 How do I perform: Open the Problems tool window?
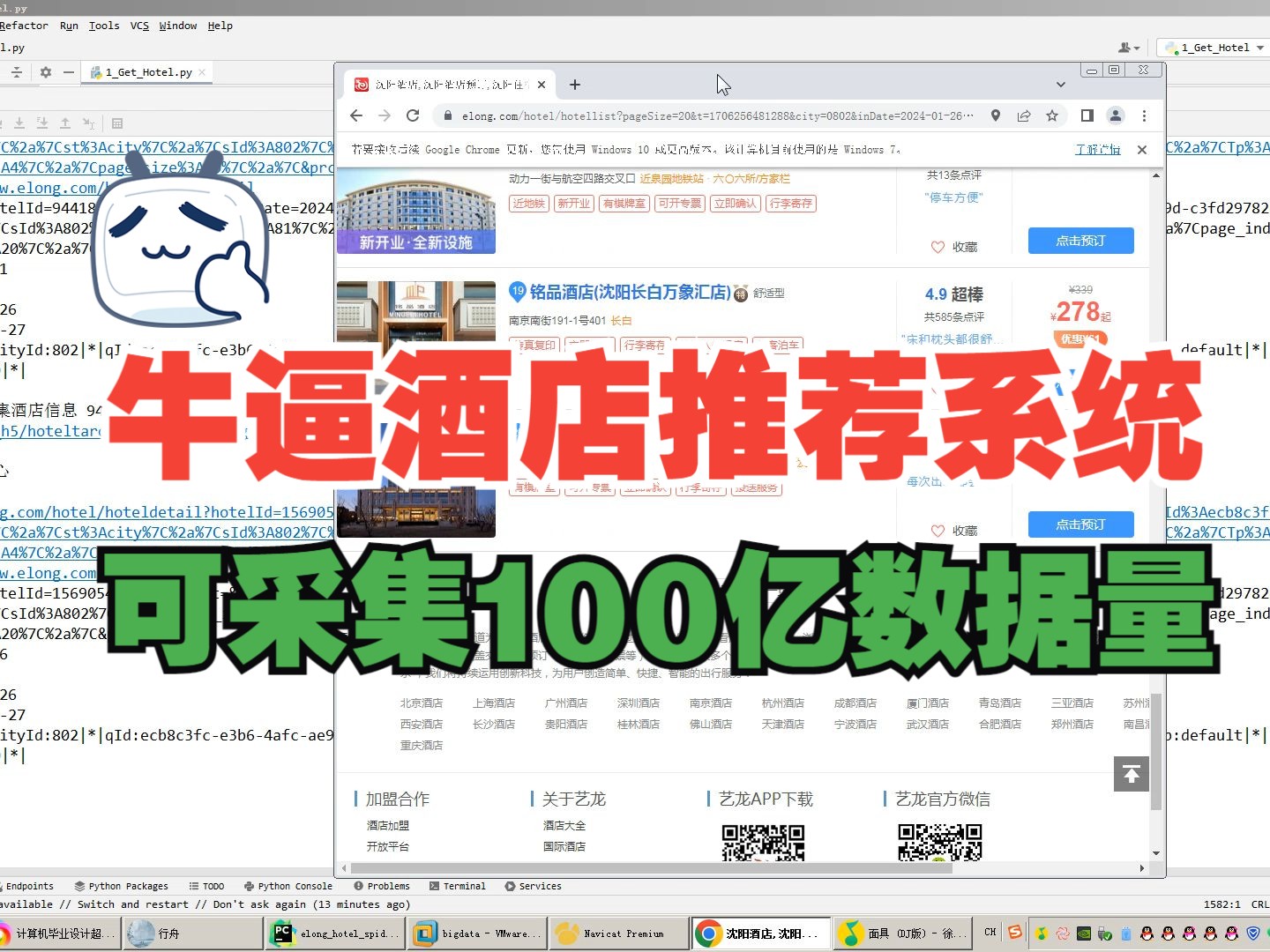[x=382, y=886]
